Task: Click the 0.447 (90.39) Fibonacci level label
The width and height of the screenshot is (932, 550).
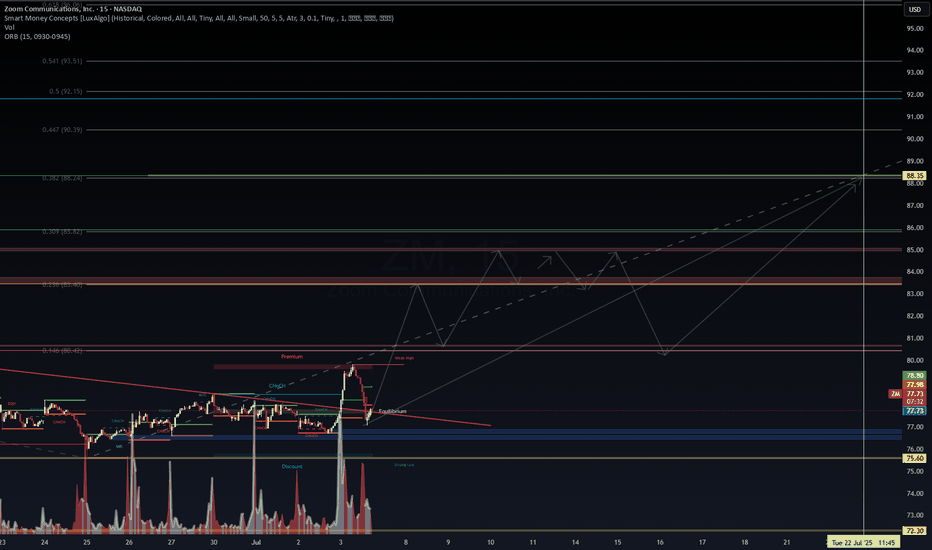Action: click(62, 130)
